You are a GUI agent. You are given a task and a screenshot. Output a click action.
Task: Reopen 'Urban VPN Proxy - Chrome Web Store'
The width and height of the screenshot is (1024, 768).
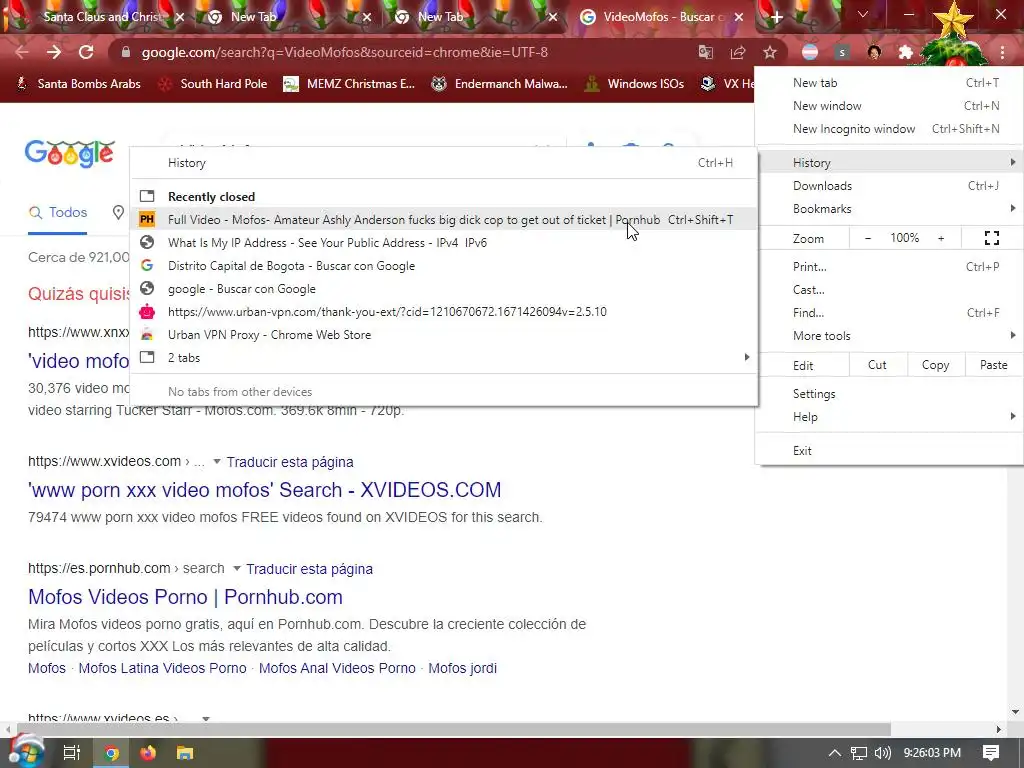444,335
